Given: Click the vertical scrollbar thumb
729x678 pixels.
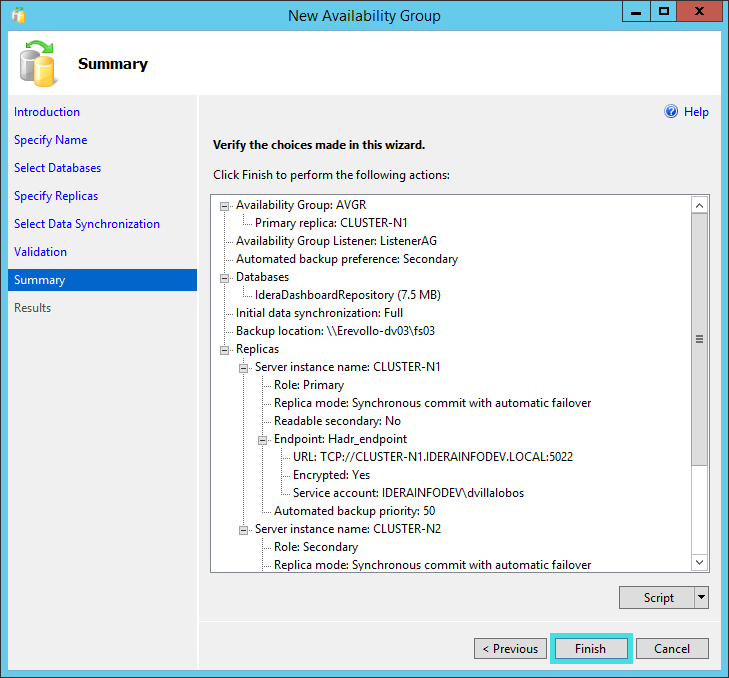Looking at the screenshot, I should pos(699,339).
